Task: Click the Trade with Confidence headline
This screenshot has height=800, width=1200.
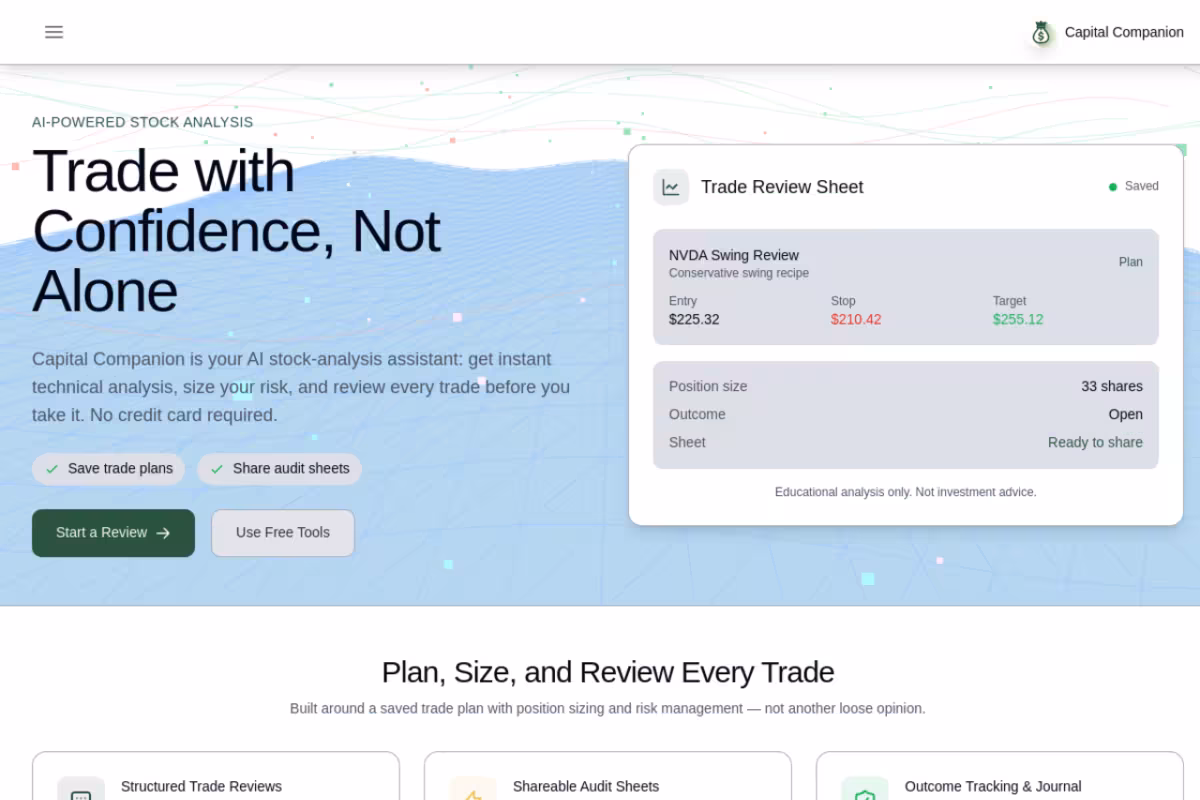Action: coord(236,230)
